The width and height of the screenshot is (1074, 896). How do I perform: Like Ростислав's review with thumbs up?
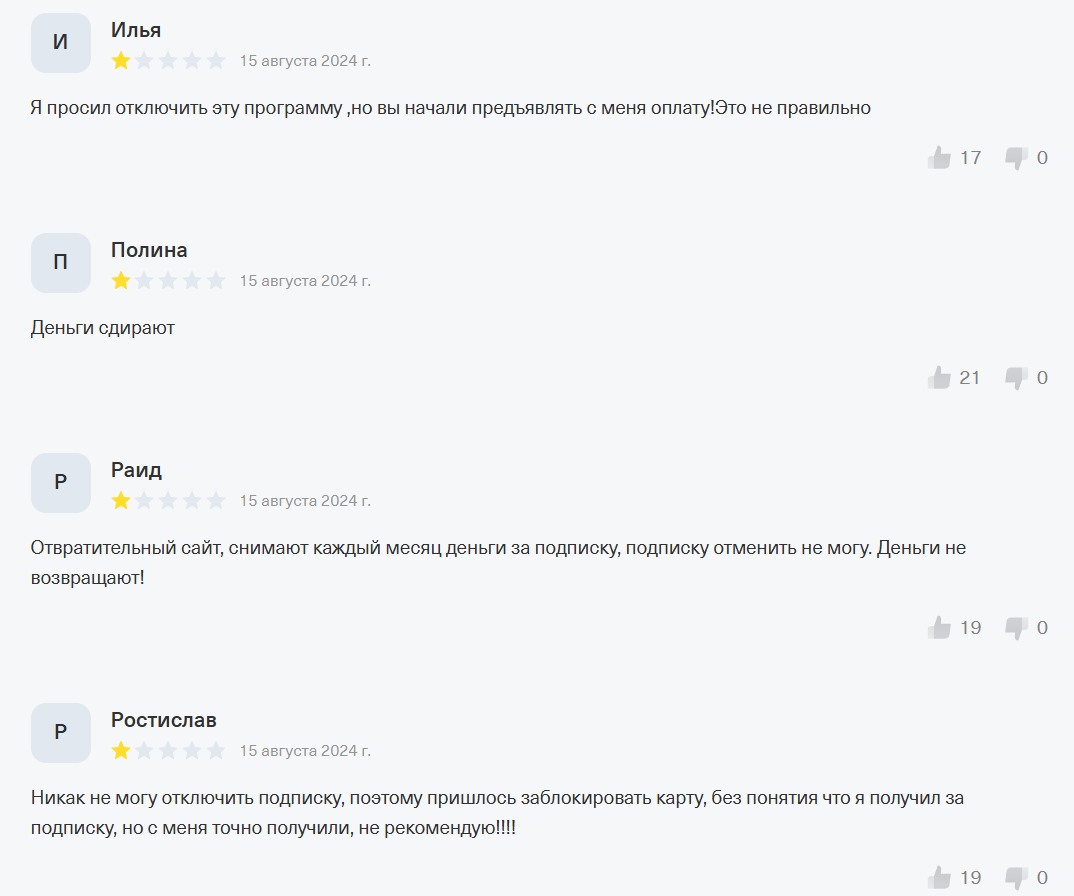point(939,878)
